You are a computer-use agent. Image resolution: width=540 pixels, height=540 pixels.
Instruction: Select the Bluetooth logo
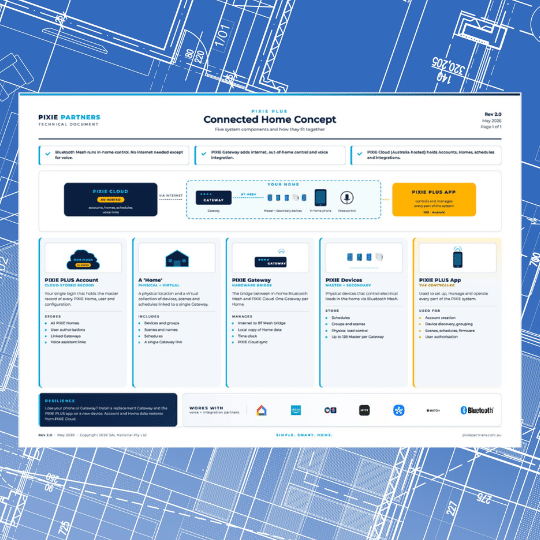click(x=477, y=410)
